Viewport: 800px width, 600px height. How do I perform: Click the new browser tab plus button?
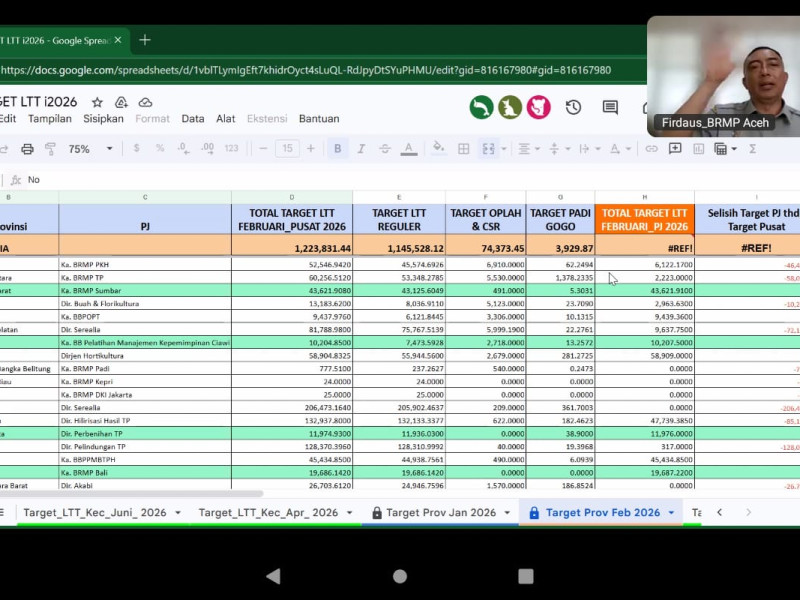click(x=145, y=40)
